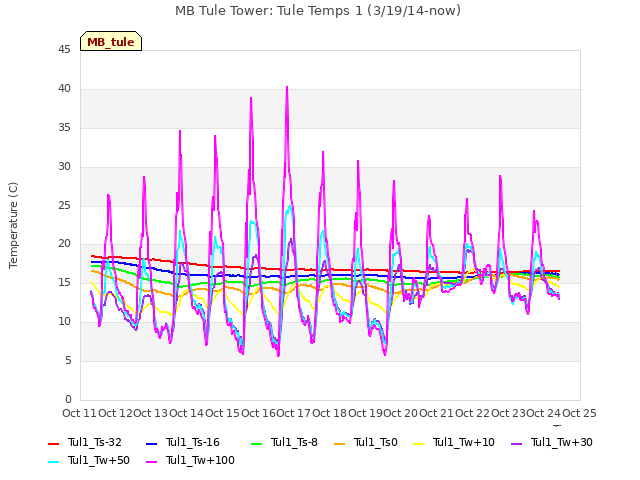Click the orange Tul1_Ts0 legend swatch
The width and height of the screenshot is (640, 480).
click(x=339, y=444)
